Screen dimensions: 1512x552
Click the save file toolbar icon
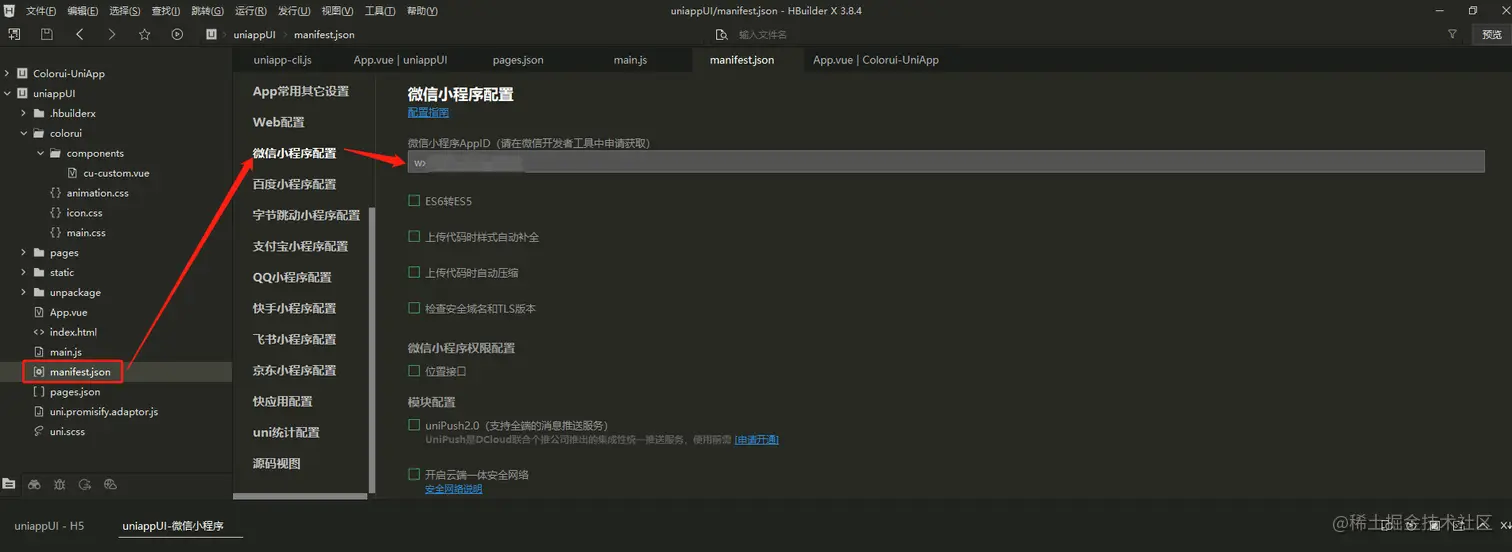tap(47, 34)
